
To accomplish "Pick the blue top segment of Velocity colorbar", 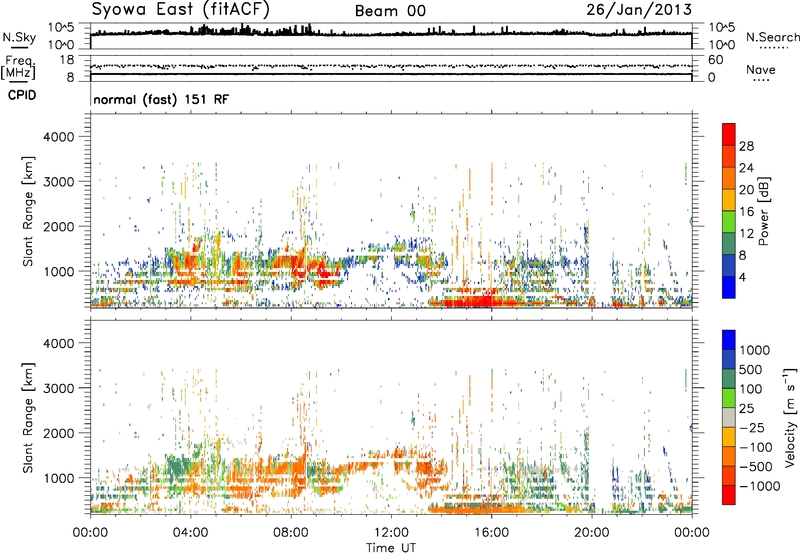I will pos(729,340).
